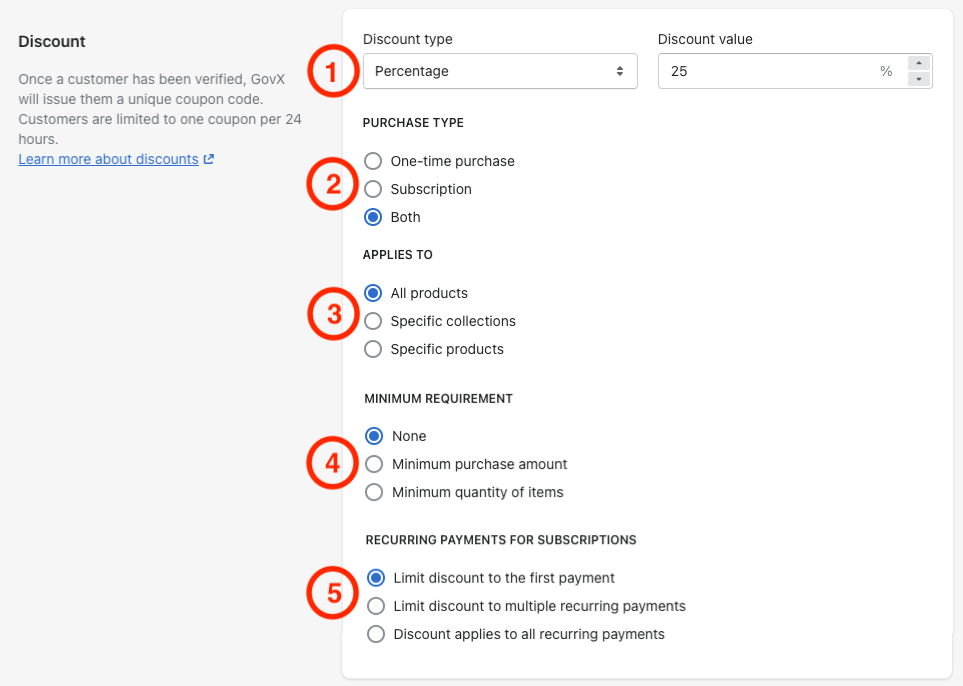
Task: Click the red circled number 5 marker
Action: point(331,593)
